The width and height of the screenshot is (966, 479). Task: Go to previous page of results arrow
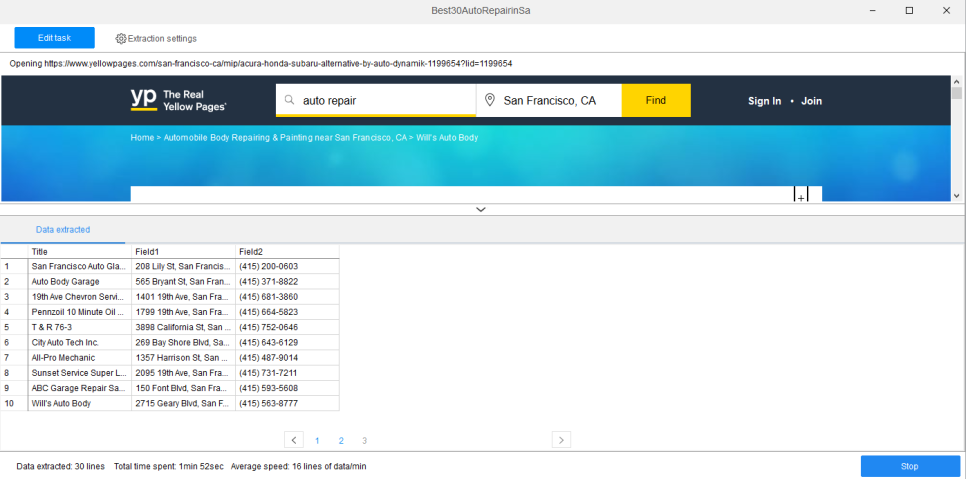pyautogui.click(x=294, y=440)
